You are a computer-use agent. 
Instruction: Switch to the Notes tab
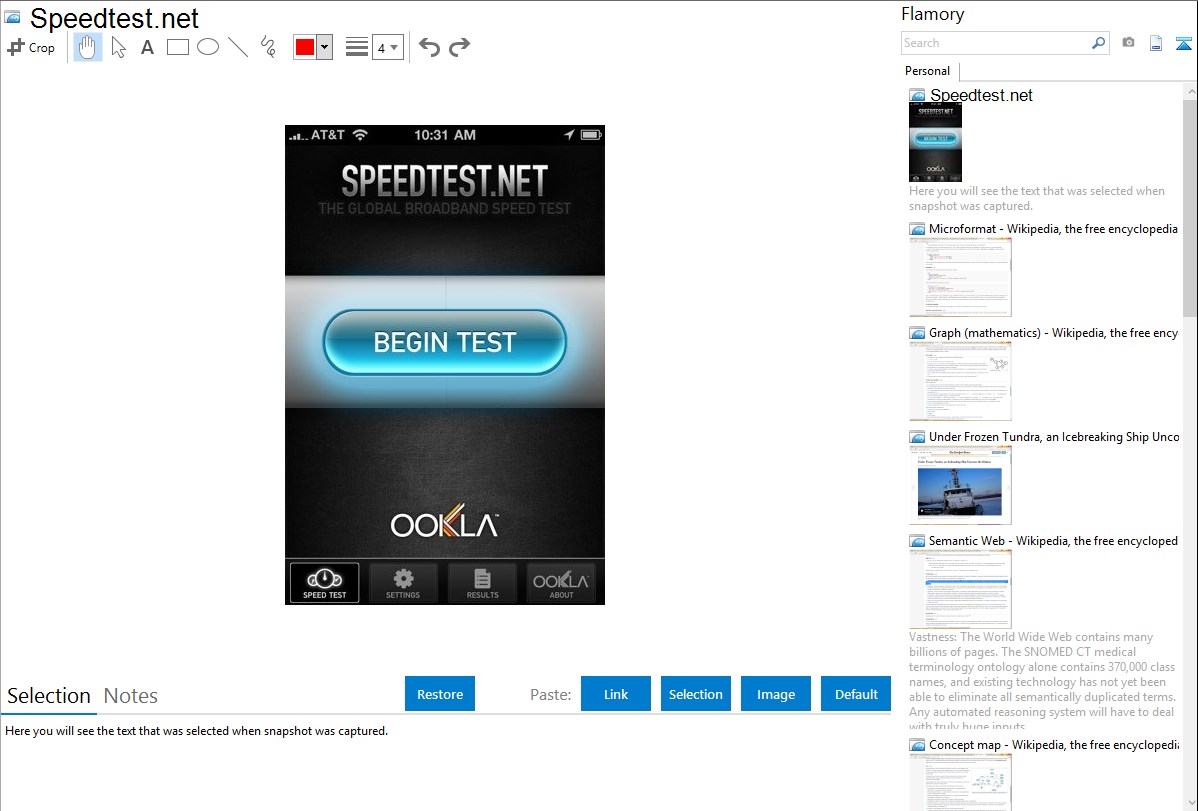point(130,696)
